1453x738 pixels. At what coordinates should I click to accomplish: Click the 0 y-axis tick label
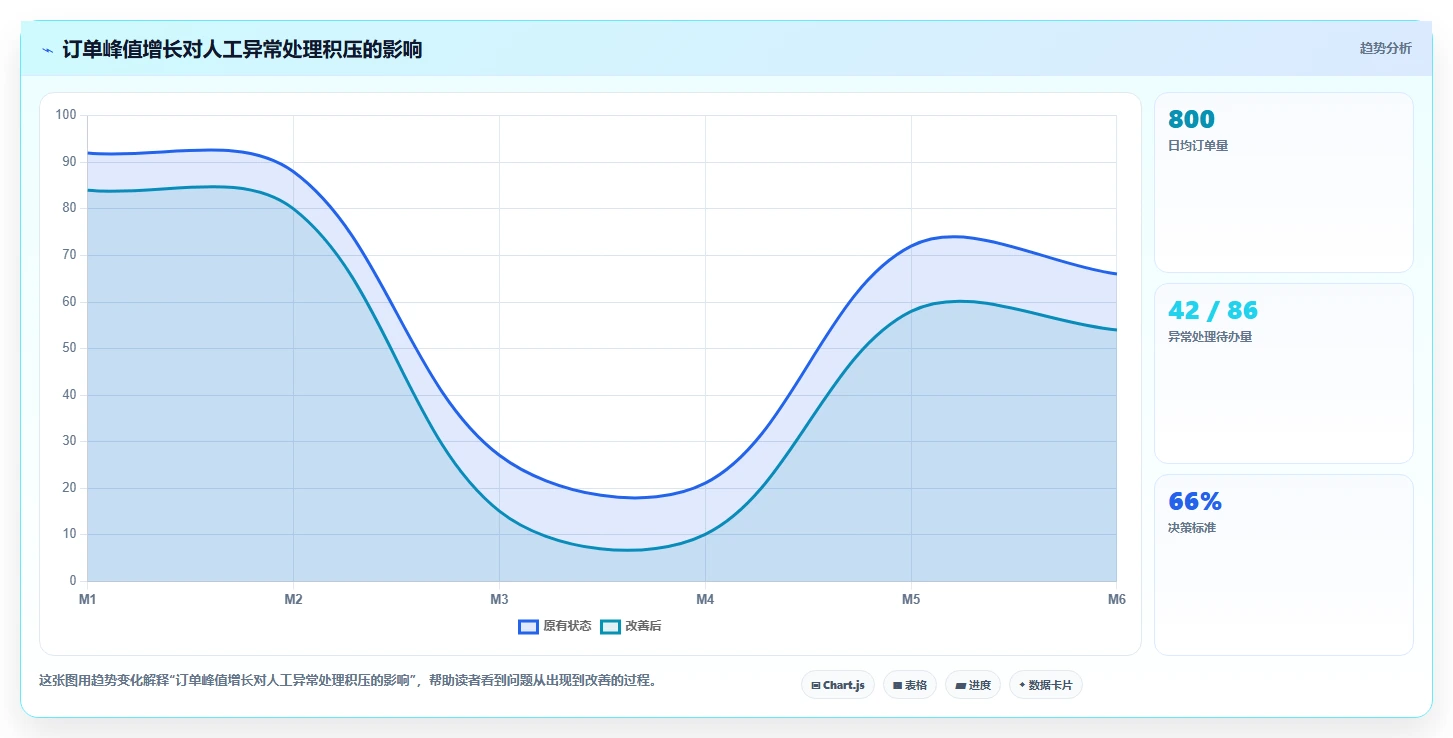73,581
